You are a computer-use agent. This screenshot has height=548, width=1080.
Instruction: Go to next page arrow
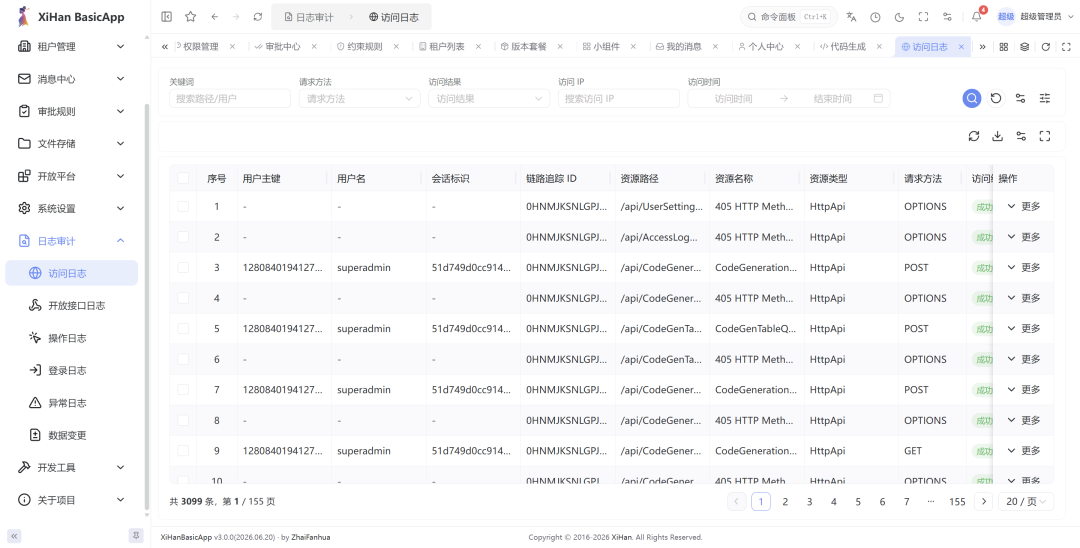click(x=984, y=502)
